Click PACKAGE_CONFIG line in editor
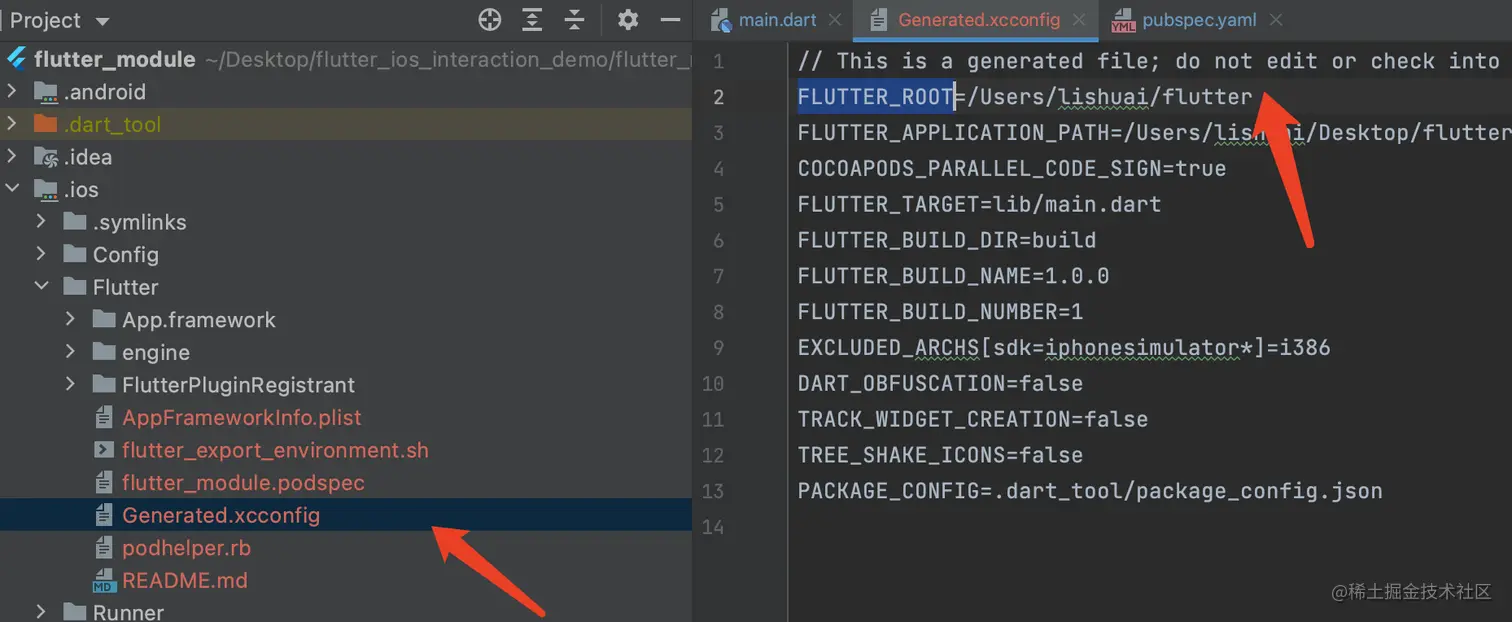This screenshot has width=1512, height=622. click(x=1090, y=491)
